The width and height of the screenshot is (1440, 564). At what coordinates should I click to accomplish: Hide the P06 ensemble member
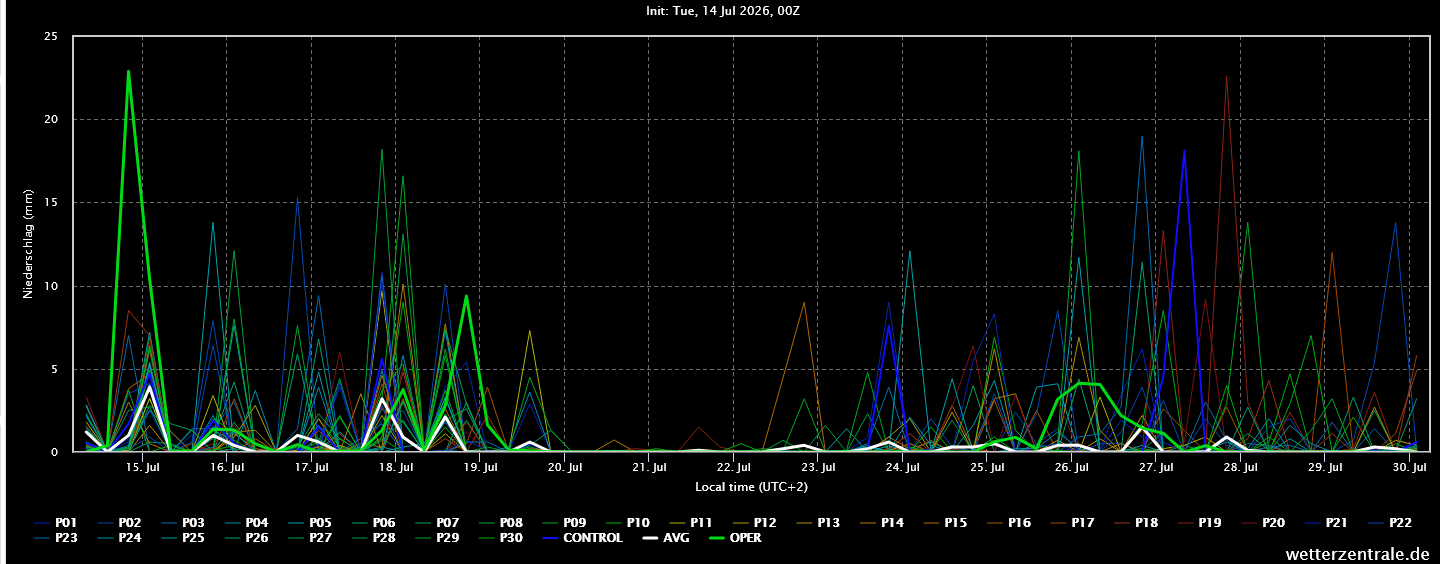pyautogui.click(x=373, y=522)
